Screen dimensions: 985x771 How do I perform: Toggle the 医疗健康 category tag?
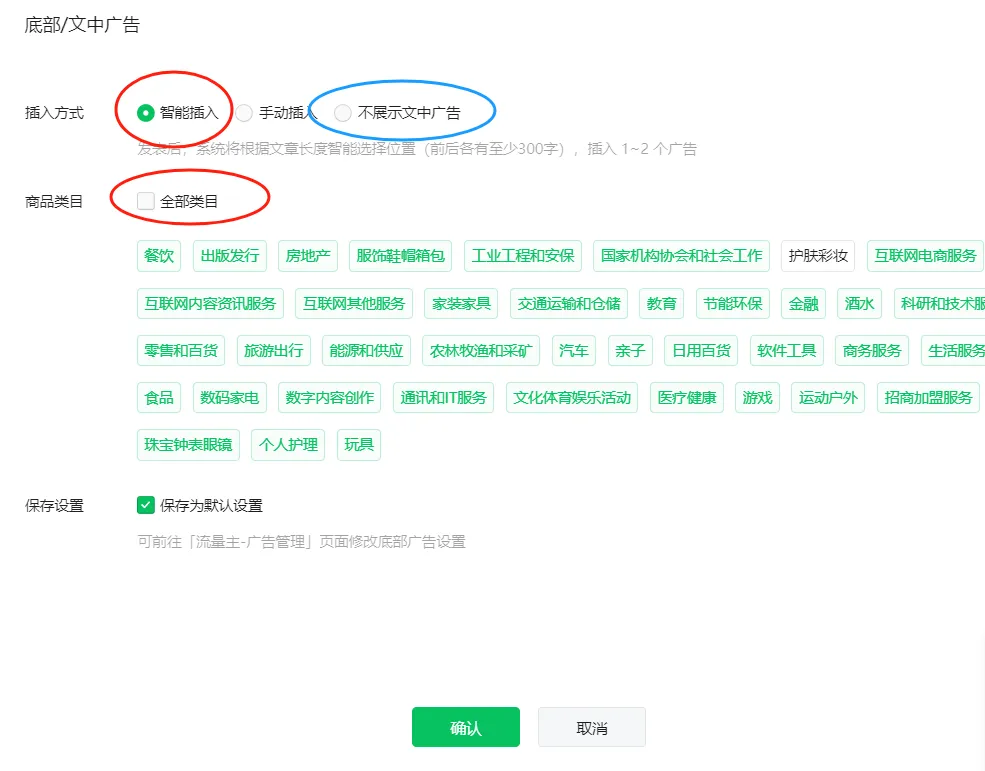(x=687, y=398)
